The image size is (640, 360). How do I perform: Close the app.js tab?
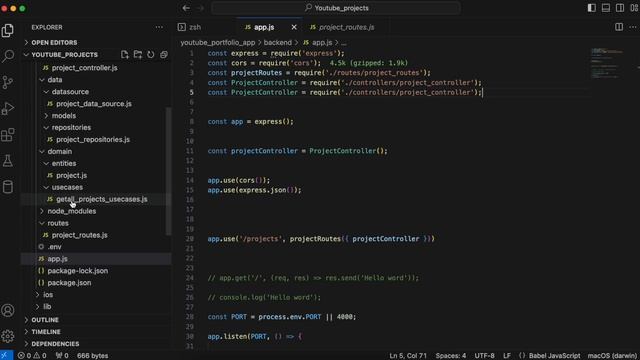[294, 27]
